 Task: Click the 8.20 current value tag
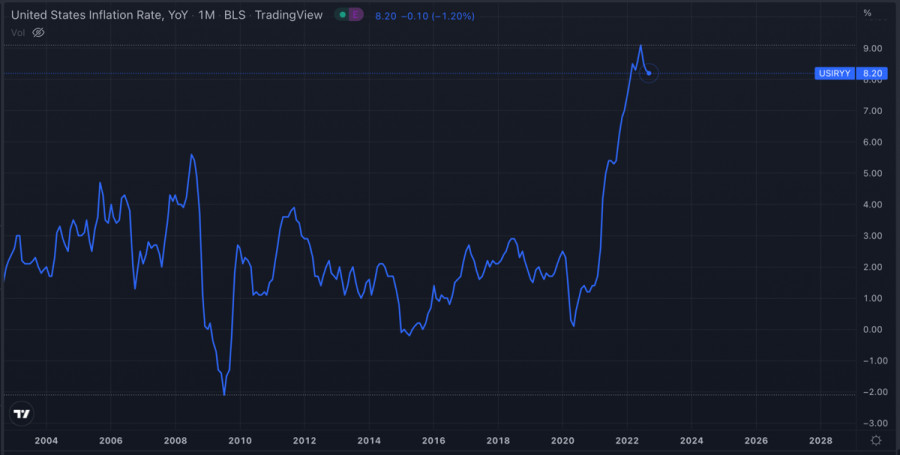point(872,73)
